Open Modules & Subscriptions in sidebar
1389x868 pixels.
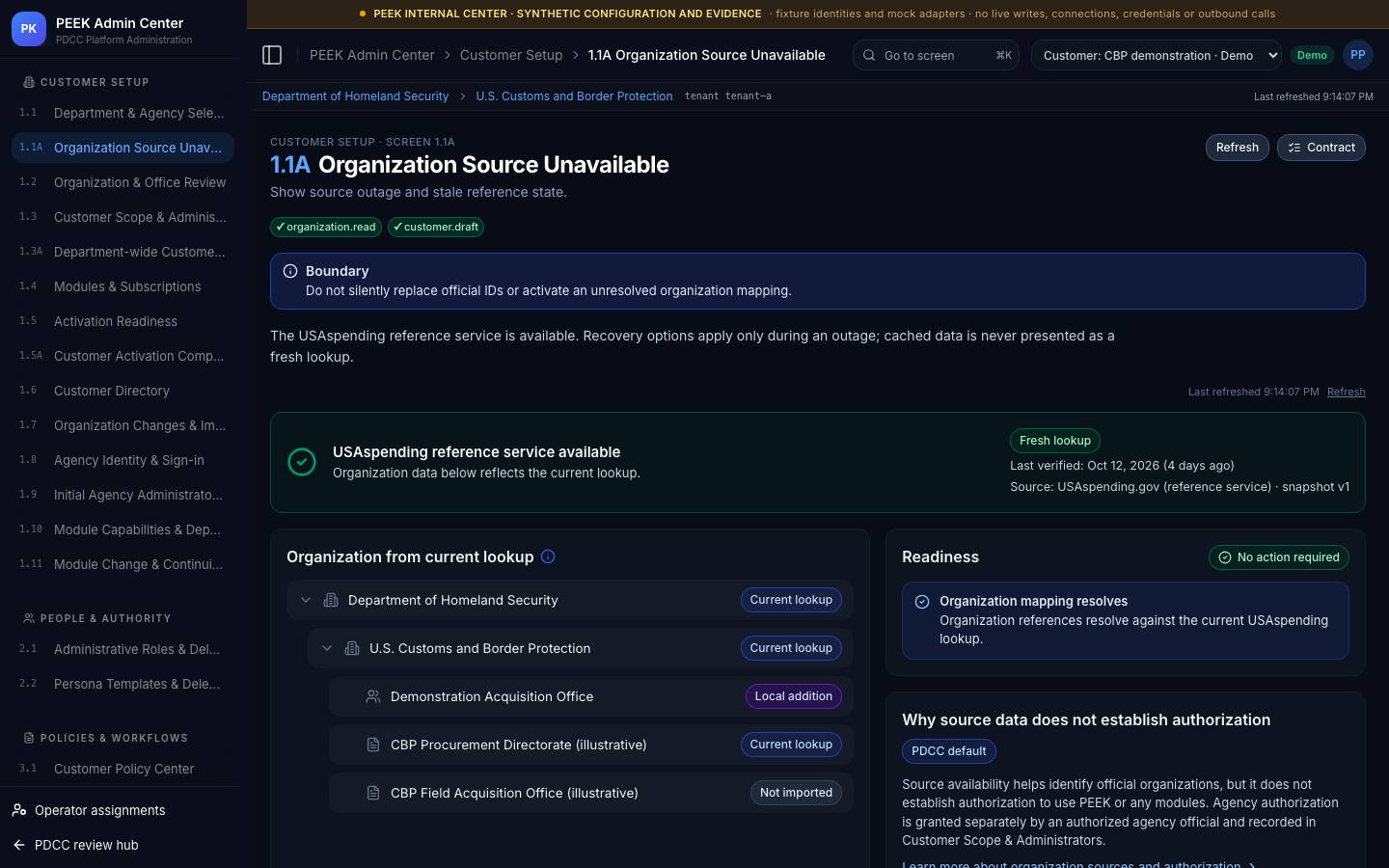tap(123, 286)
